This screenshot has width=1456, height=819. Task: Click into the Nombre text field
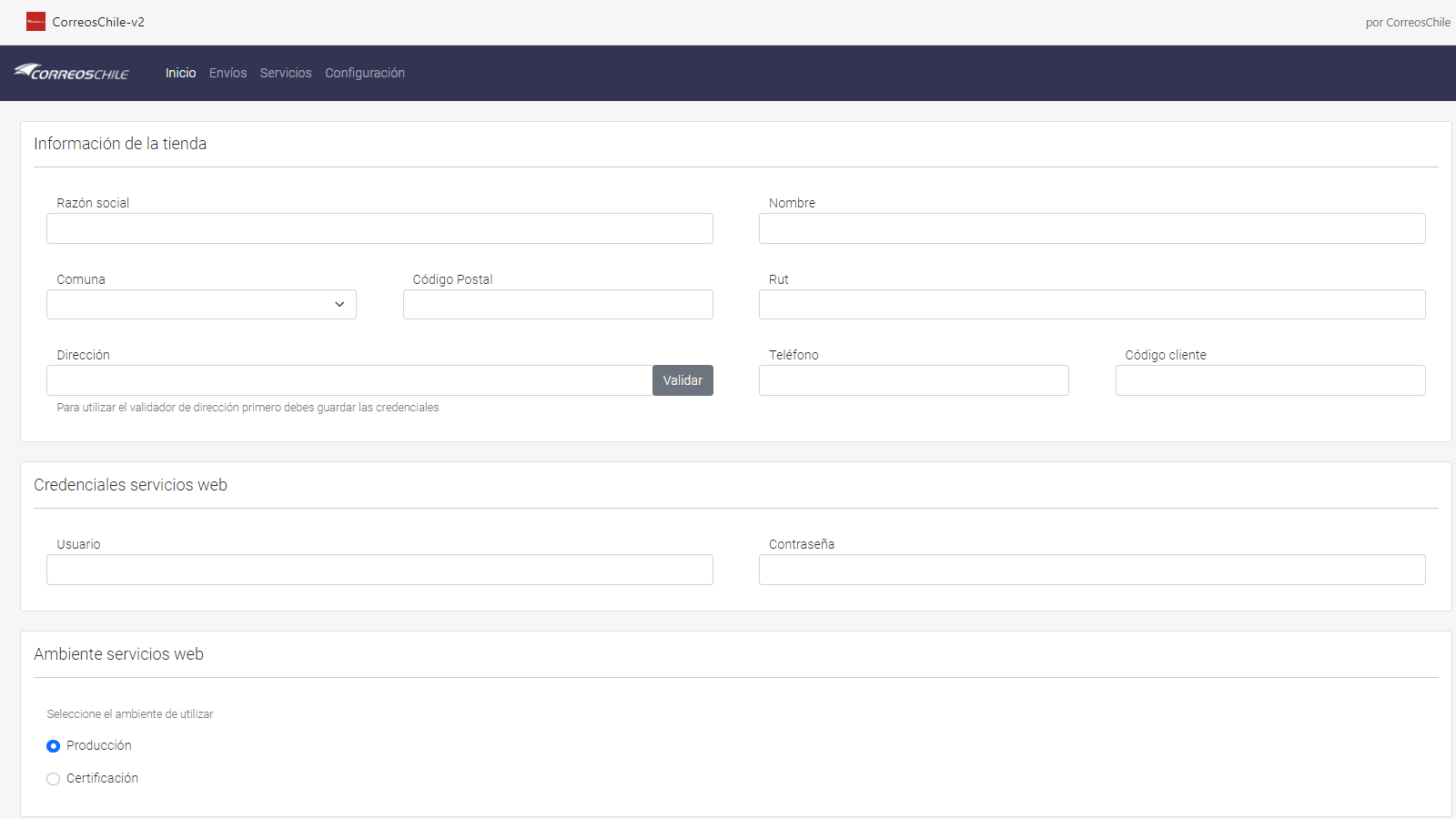pos(1092,228)
